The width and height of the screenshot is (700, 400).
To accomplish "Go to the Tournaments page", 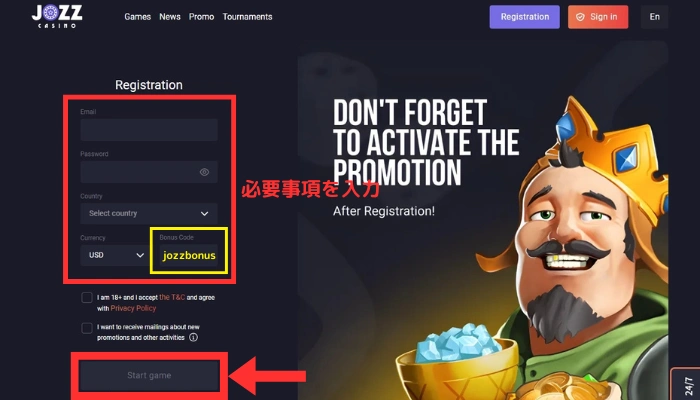I will [x=247, y=17].
